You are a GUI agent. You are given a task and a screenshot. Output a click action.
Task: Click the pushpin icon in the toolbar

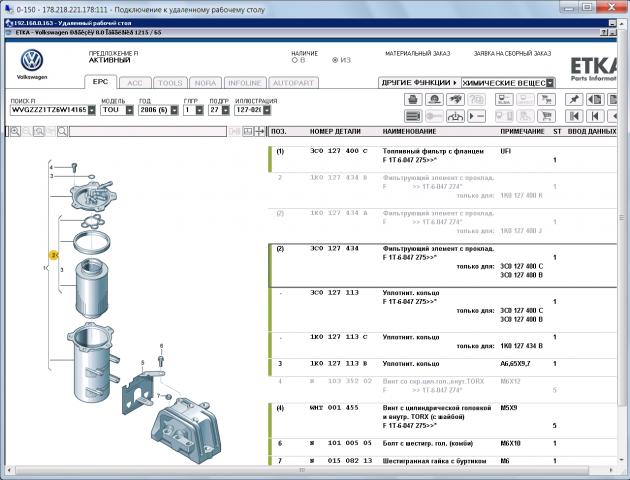[574, 99]
